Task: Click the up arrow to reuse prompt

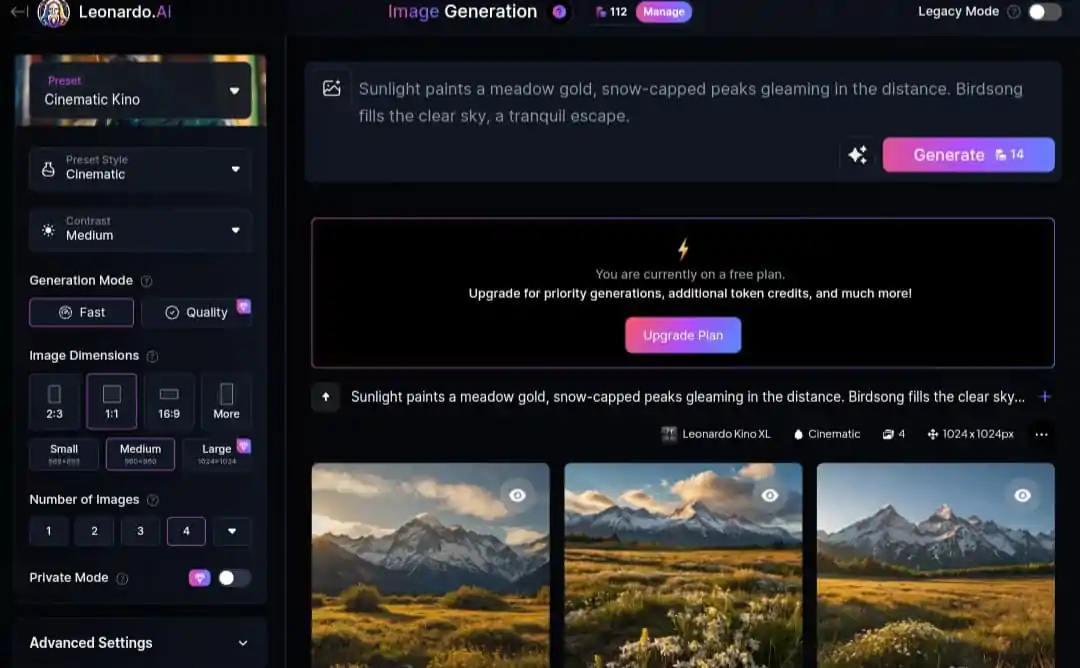Action: point(326,397)
